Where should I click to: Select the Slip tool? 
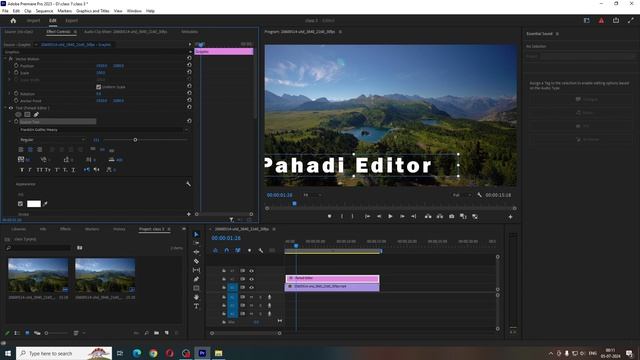(x=196, y=270)
